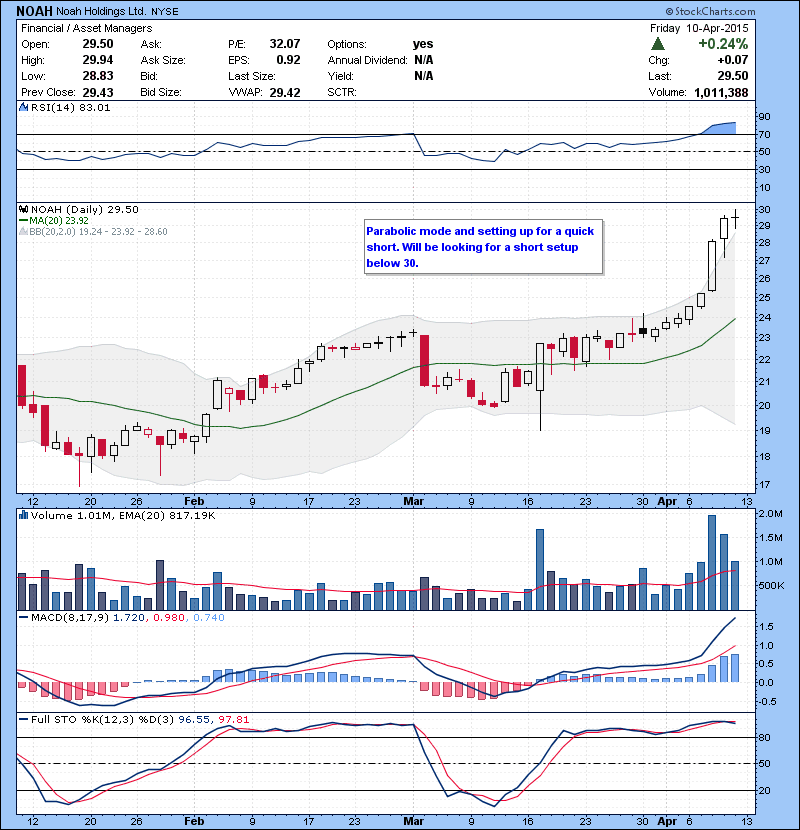
Task: Click the Full STO legend line marker
Action: point(23,719)
